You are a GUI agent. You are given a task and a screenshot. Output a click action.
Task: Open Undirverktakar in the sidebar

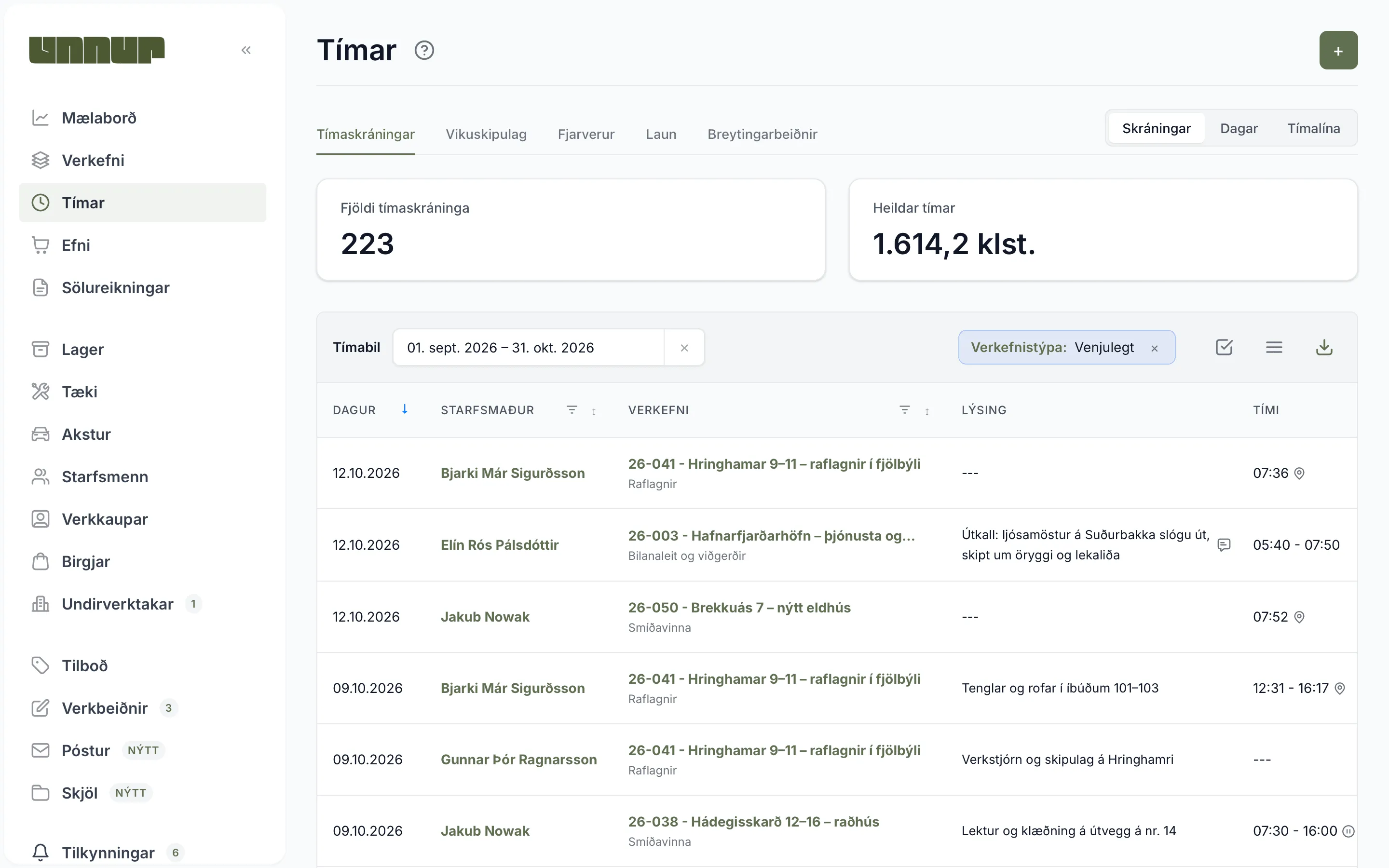142,604
